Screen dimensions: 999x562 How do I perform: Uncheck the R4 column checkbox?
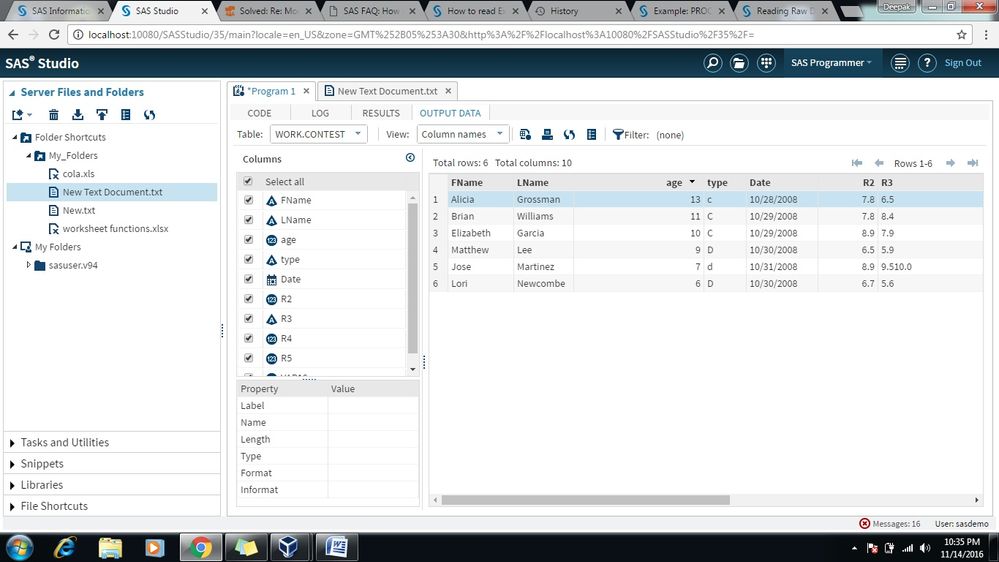pyautogui.click(x=248, y=338)
